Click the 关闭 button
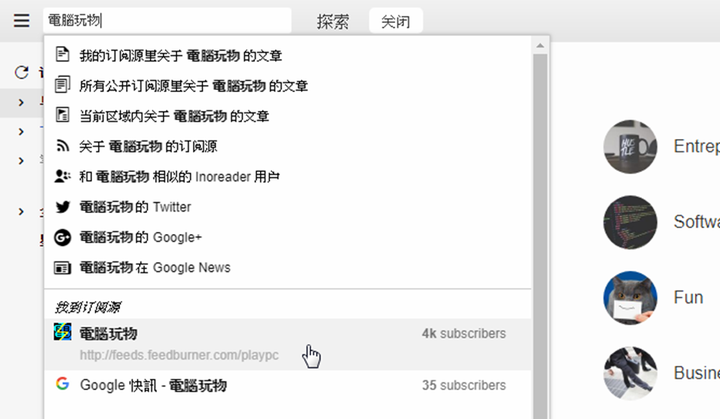Screen dimensions: 720x419 pos(396,21)
